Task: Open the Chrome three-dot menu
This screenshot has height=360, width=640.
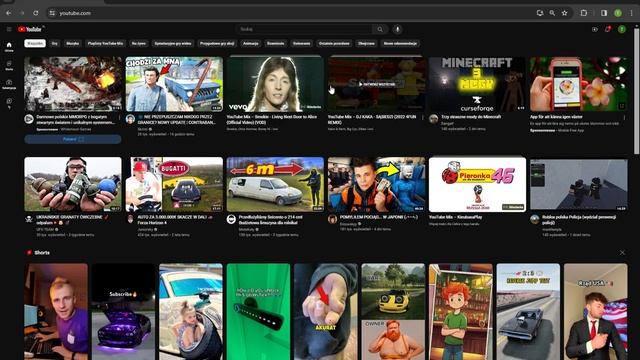Action: tap(631, 13)
